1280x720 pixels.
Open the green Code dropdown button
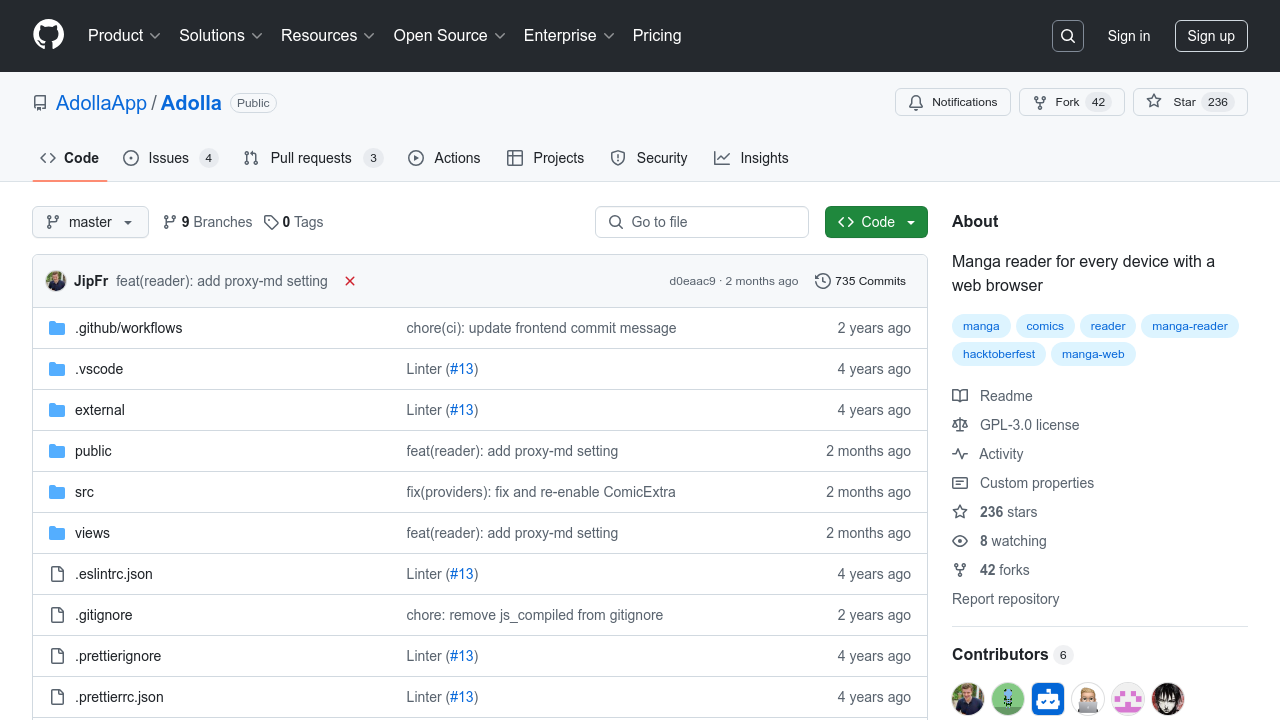(876, 222)
